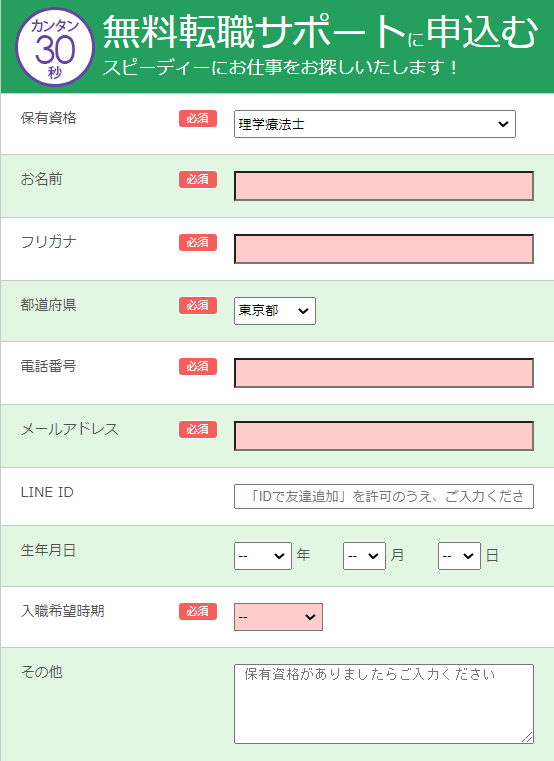
Task: Click the カンタン30秒 circular badge icon
Action: tap(55, 47)
